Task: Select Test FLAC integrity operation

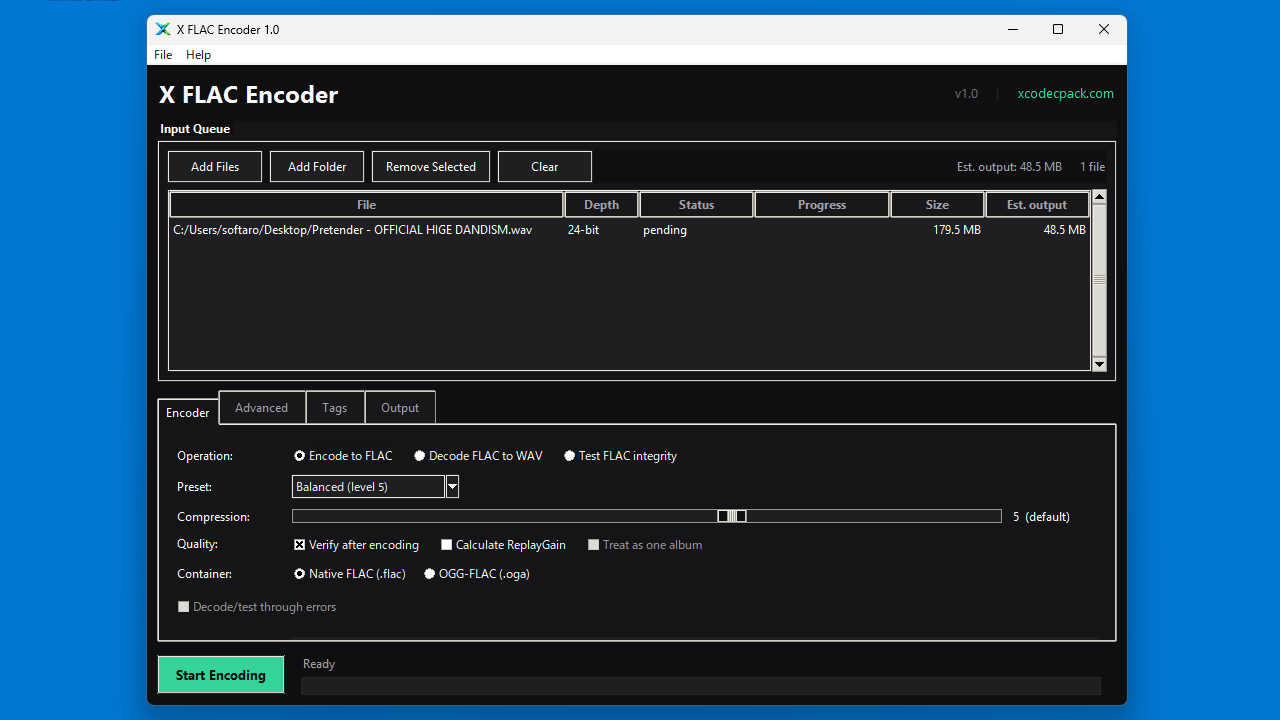Action: pos(620,456)
